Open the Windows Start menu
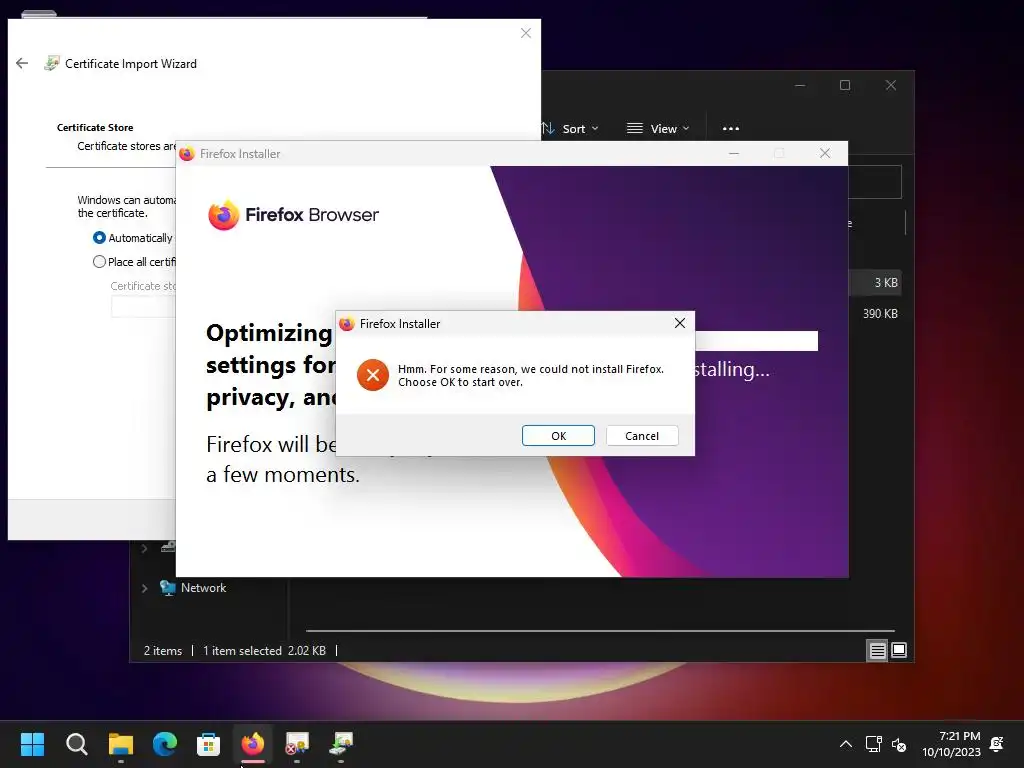 tap(32, 744)
